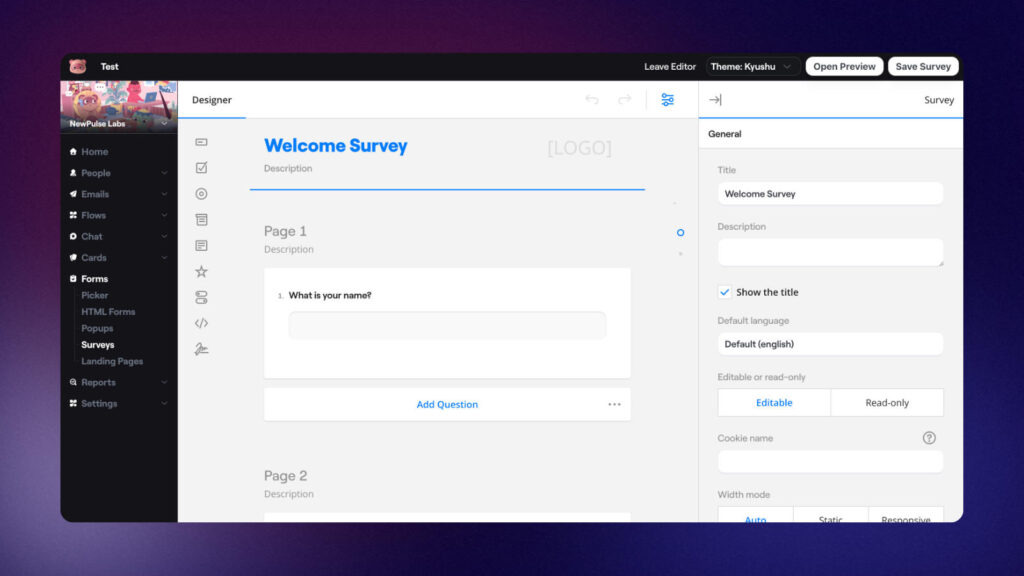1024x576 pixels.
Task: Select the single-line text question icon
Action: [x=201, y=141]
